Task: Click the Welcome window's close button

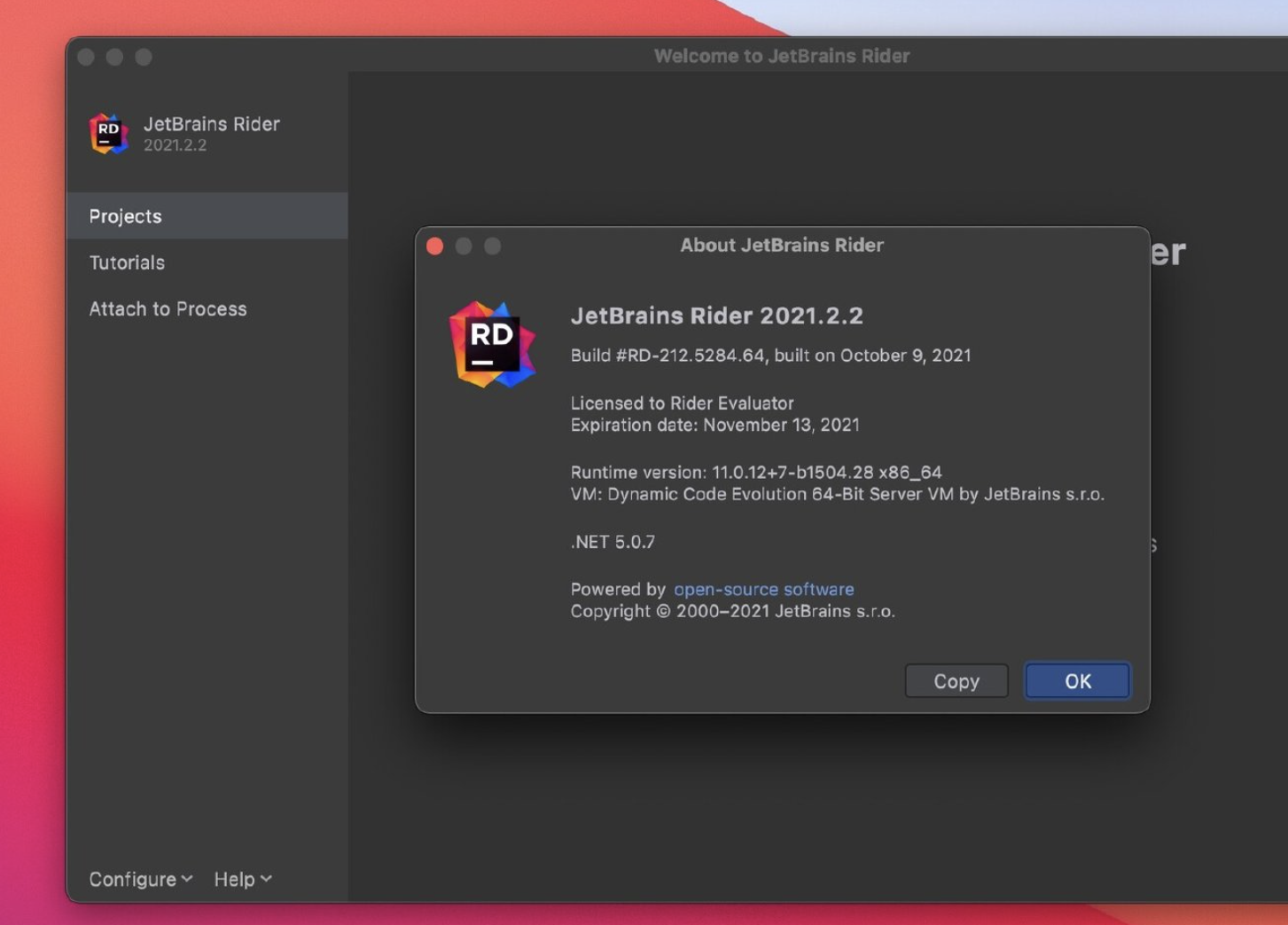Action: point(86,58)
